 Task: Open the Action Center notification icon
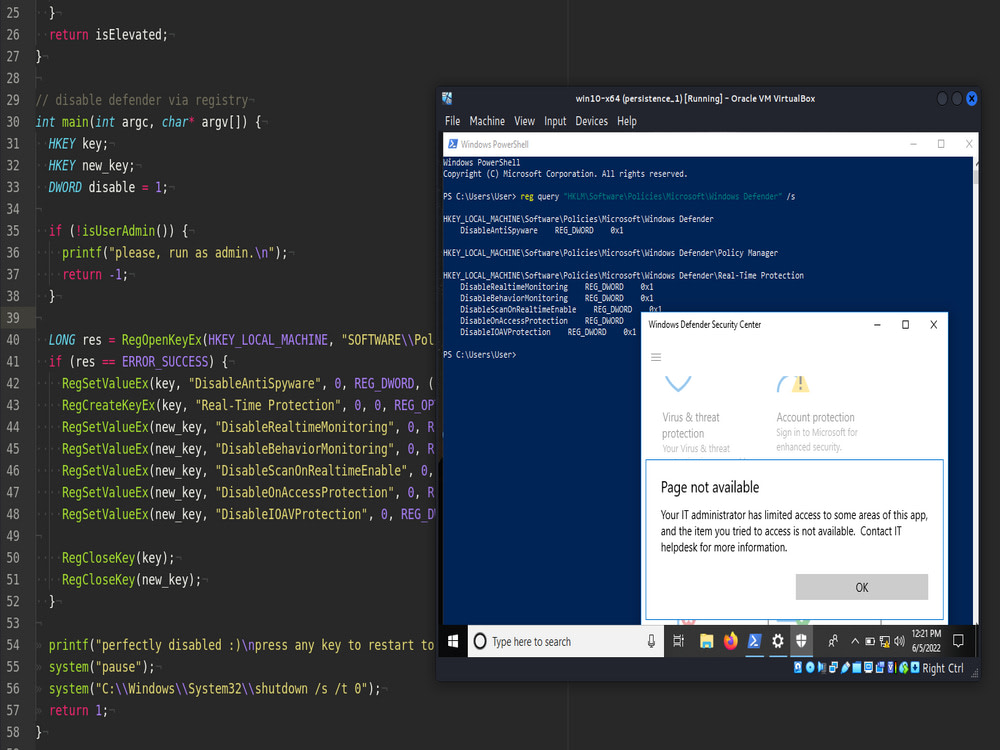pyautogui.click(x=958, y=641)
